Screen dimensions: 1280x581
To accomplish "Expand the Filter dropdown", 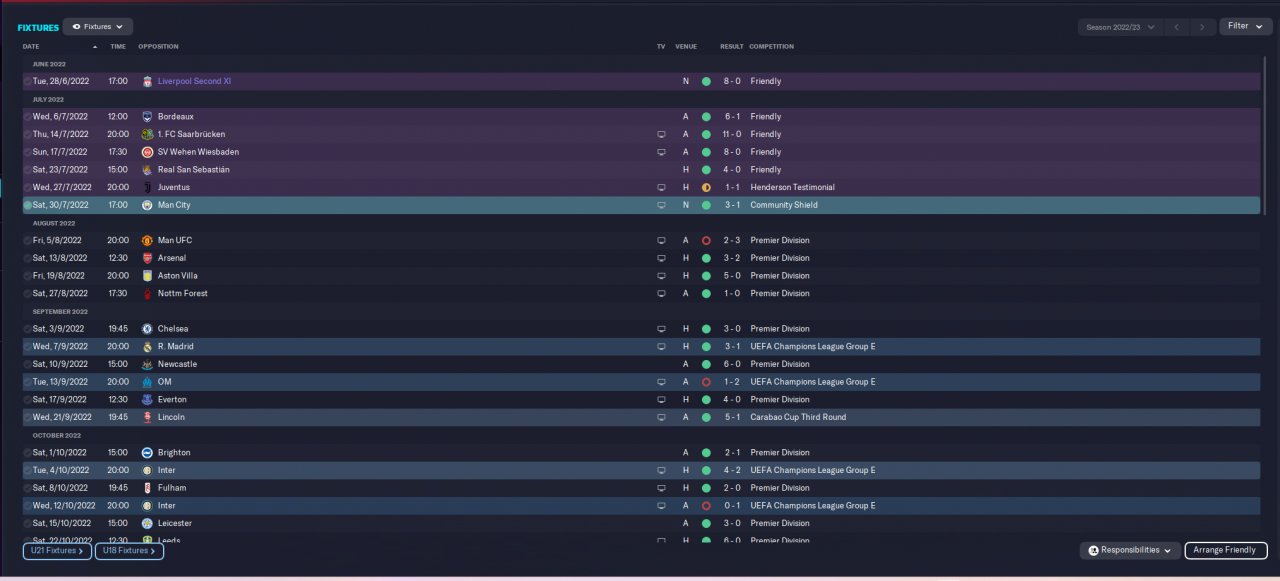I will 1245,26.
